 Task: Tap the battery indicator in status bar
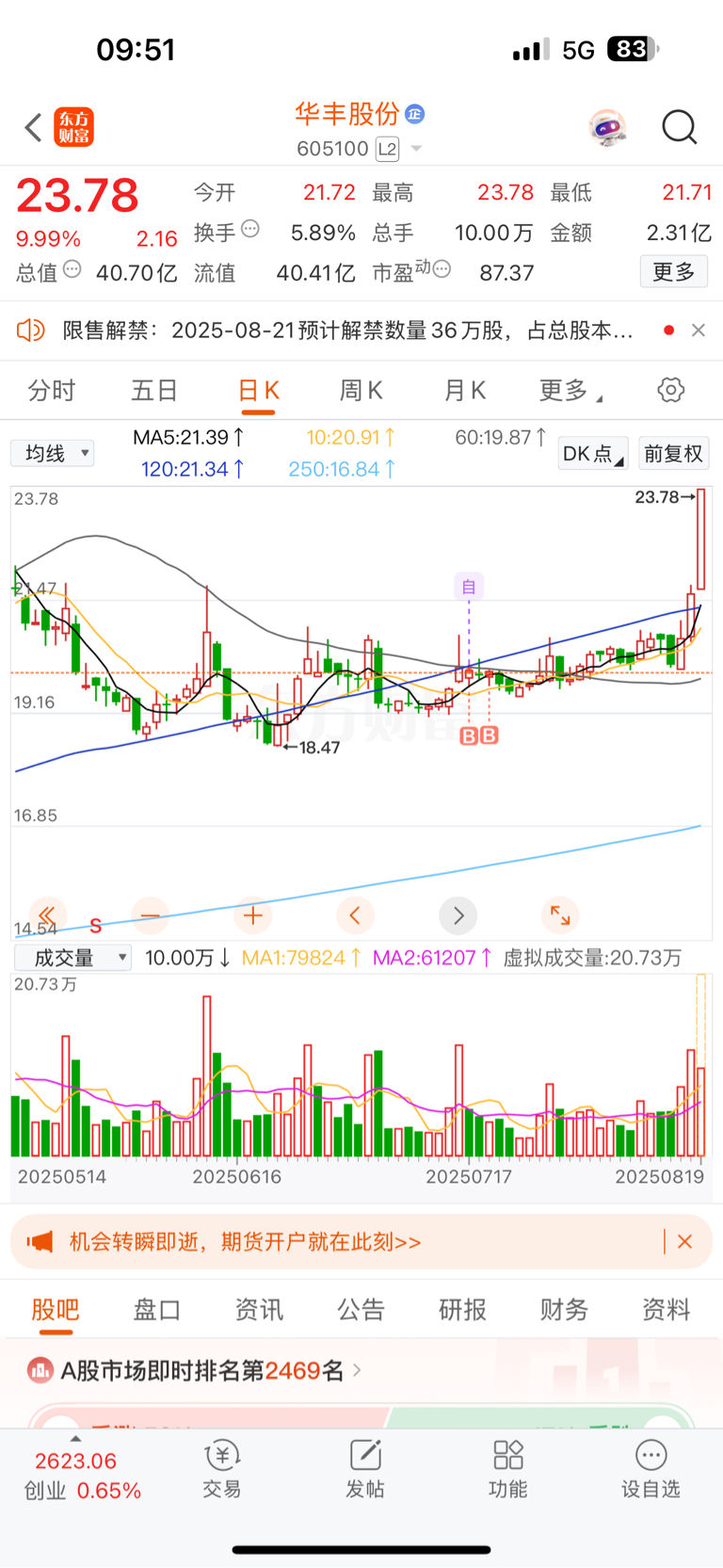coord(634,49)
